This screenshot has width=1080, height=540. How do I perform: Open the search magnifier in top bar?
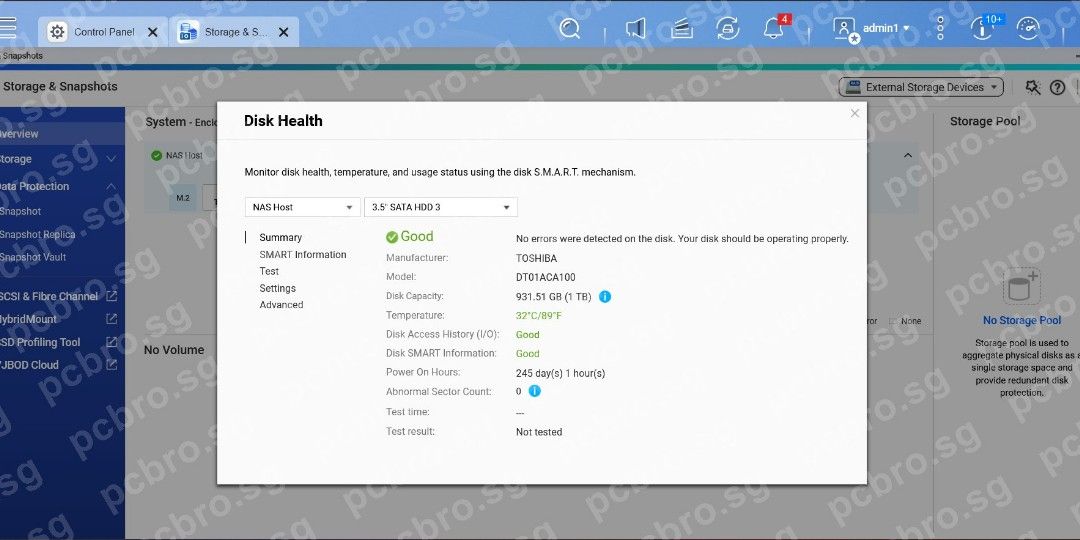(x=570, y=28)
